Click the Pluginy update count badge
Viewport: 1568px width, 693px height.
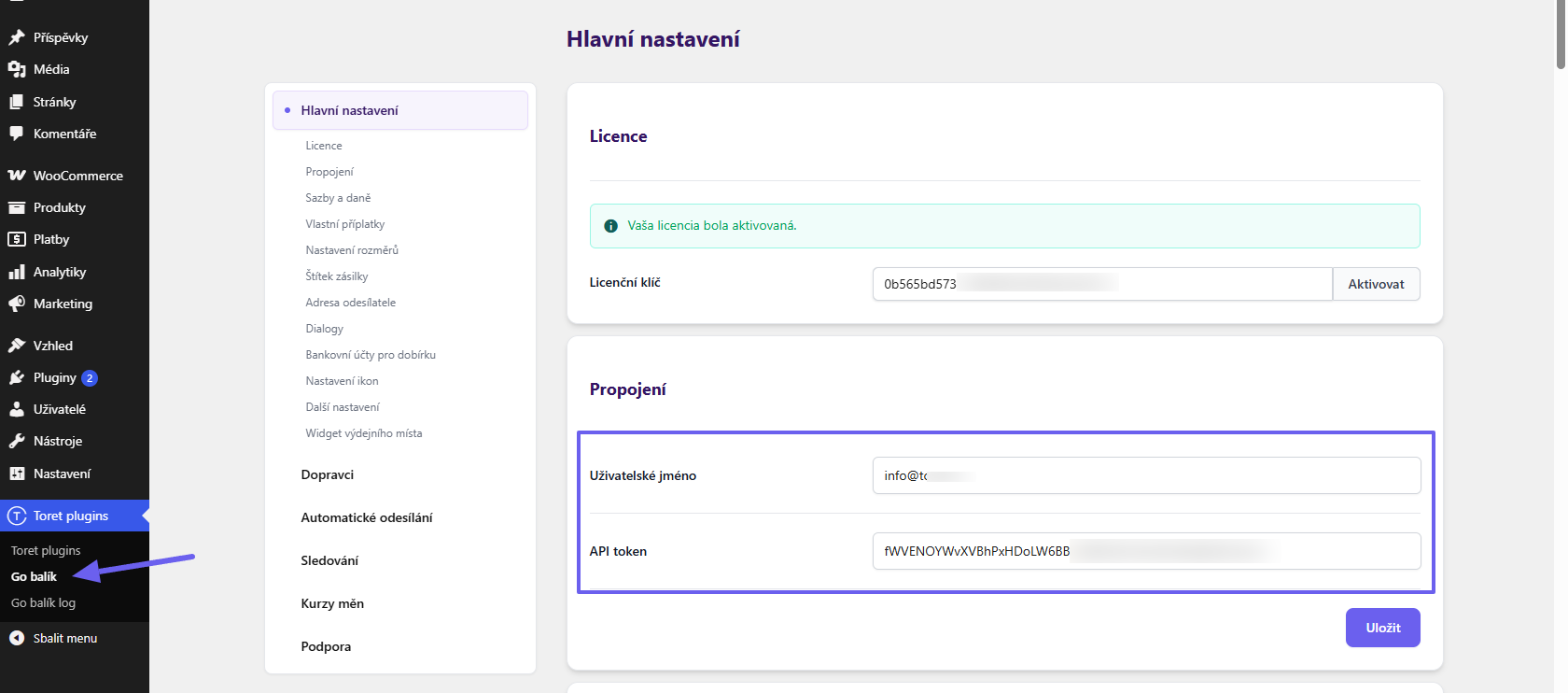coord(90,378)
